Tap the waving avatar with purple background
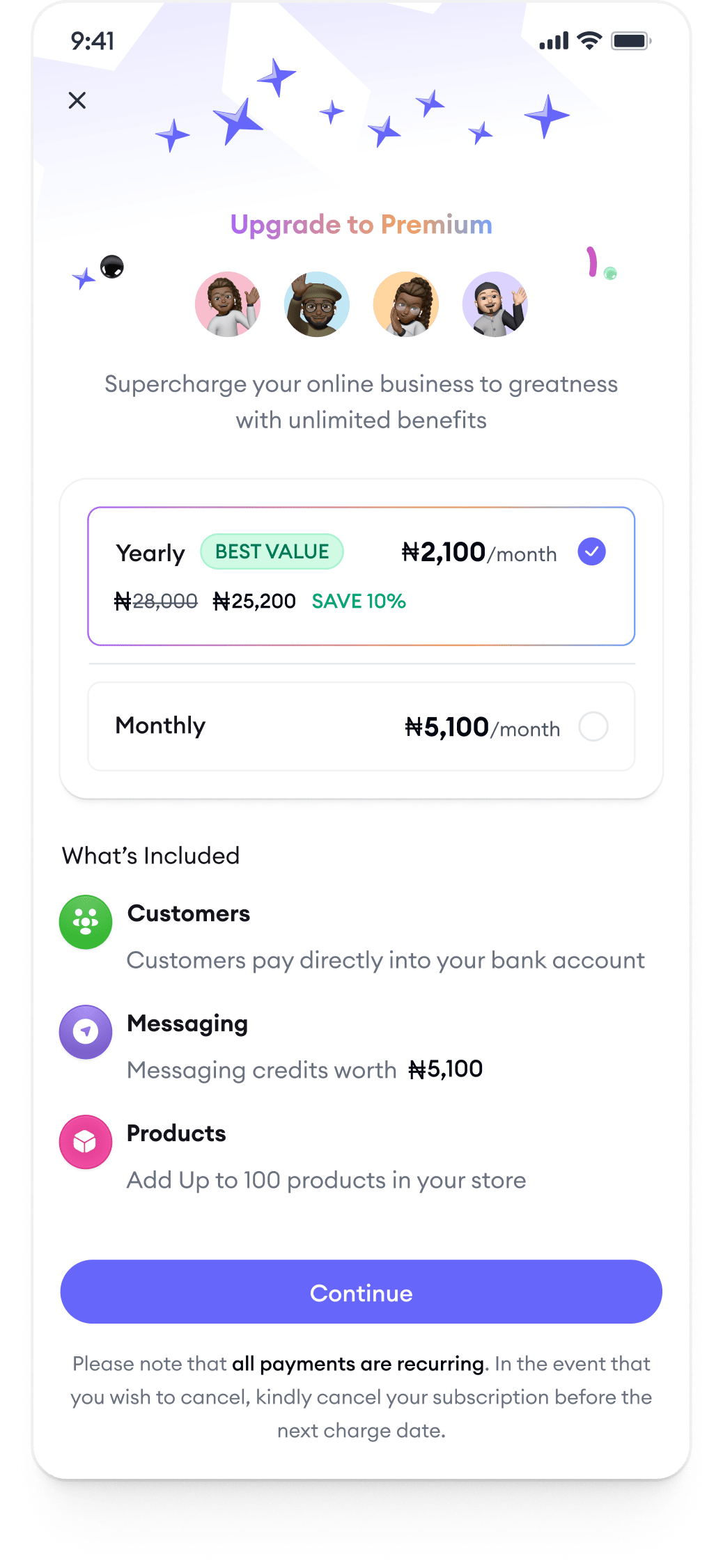Screen dimensions: 723x1568 (495, 304)
